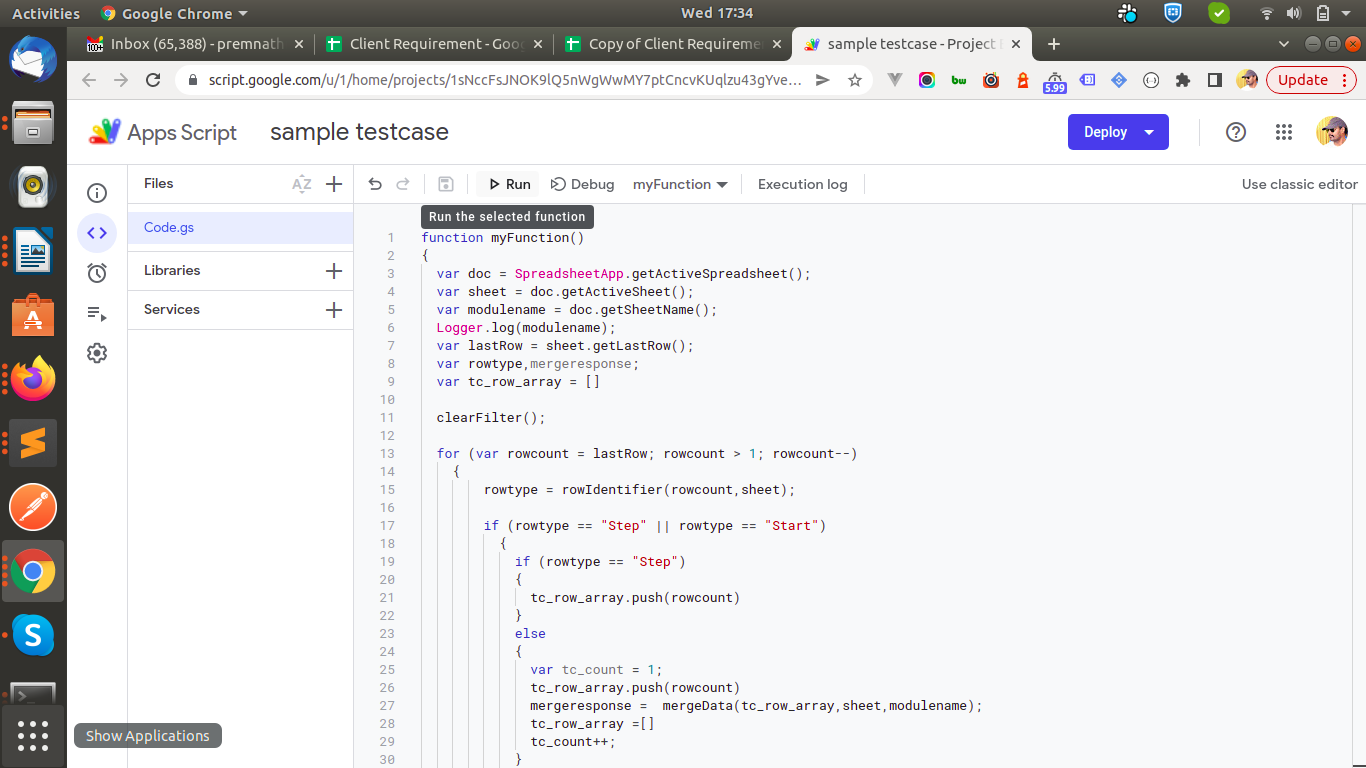Viewport: 1366px width, 768px height.
Task: Open the Apps Script help question mark icon
Action: [x=1236, y=132]
